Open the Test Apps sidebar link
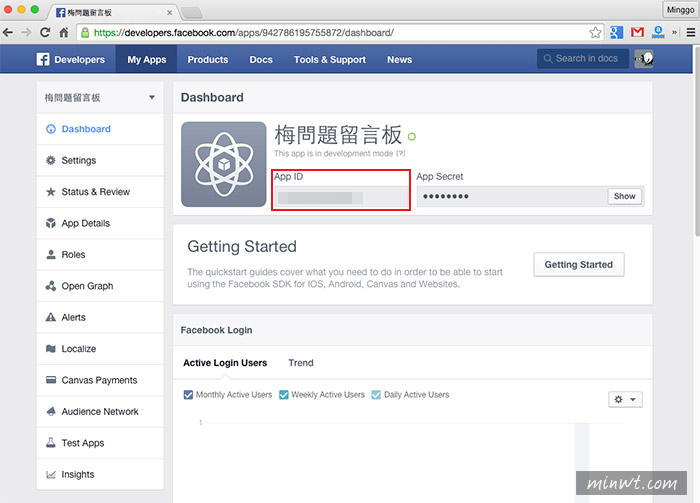 click(x=100, y=443)
